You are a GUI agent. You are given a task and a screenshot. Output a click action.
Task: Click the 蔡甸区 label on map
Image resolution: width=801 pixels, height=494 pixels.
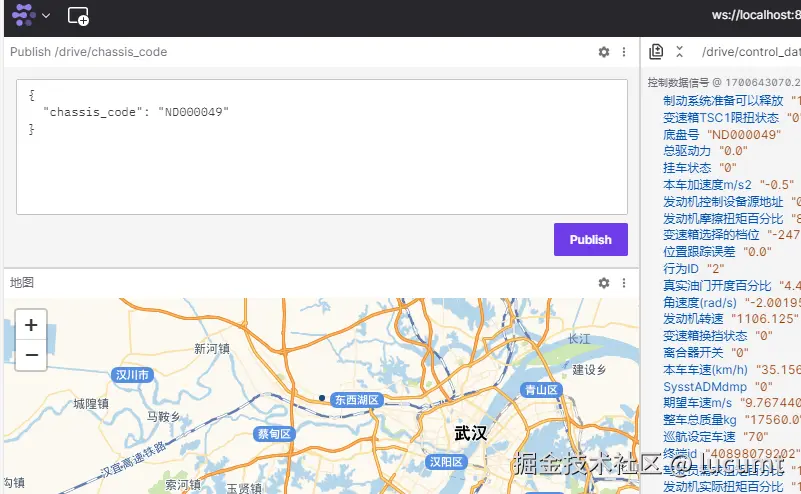(274, 434)
